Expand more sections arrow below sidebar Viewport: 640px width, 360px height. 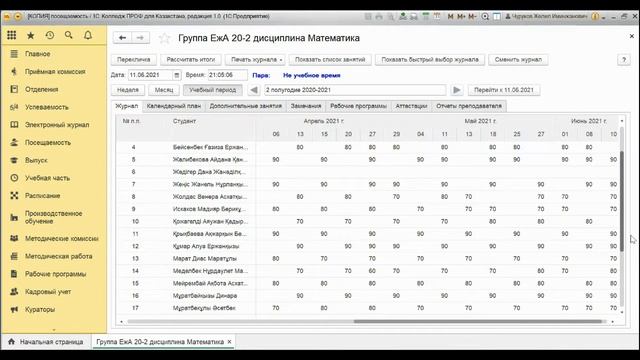pyautogui.click(x=54, y=329)
